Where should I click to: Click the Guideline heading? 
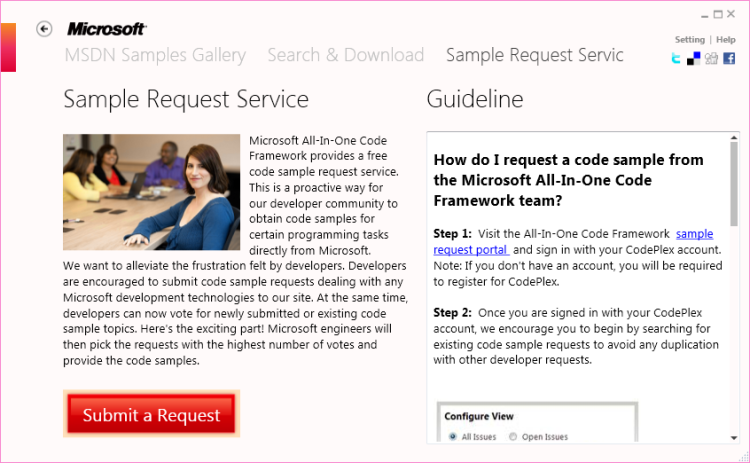click(x=474, y=99)
